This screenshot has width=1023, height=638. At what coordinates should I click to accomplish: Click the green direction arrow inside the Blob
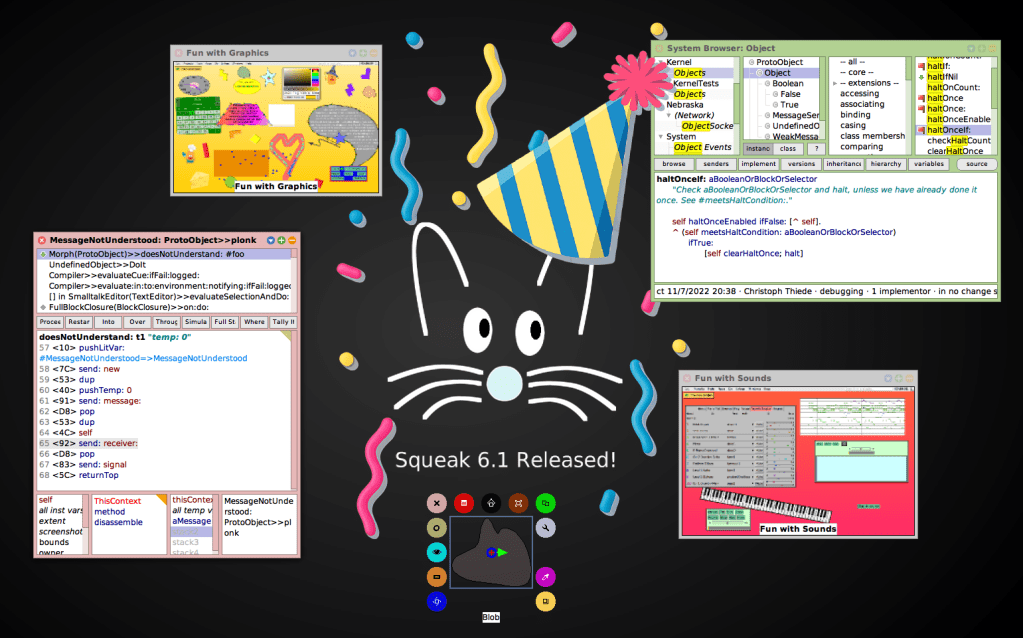(502, 553)
